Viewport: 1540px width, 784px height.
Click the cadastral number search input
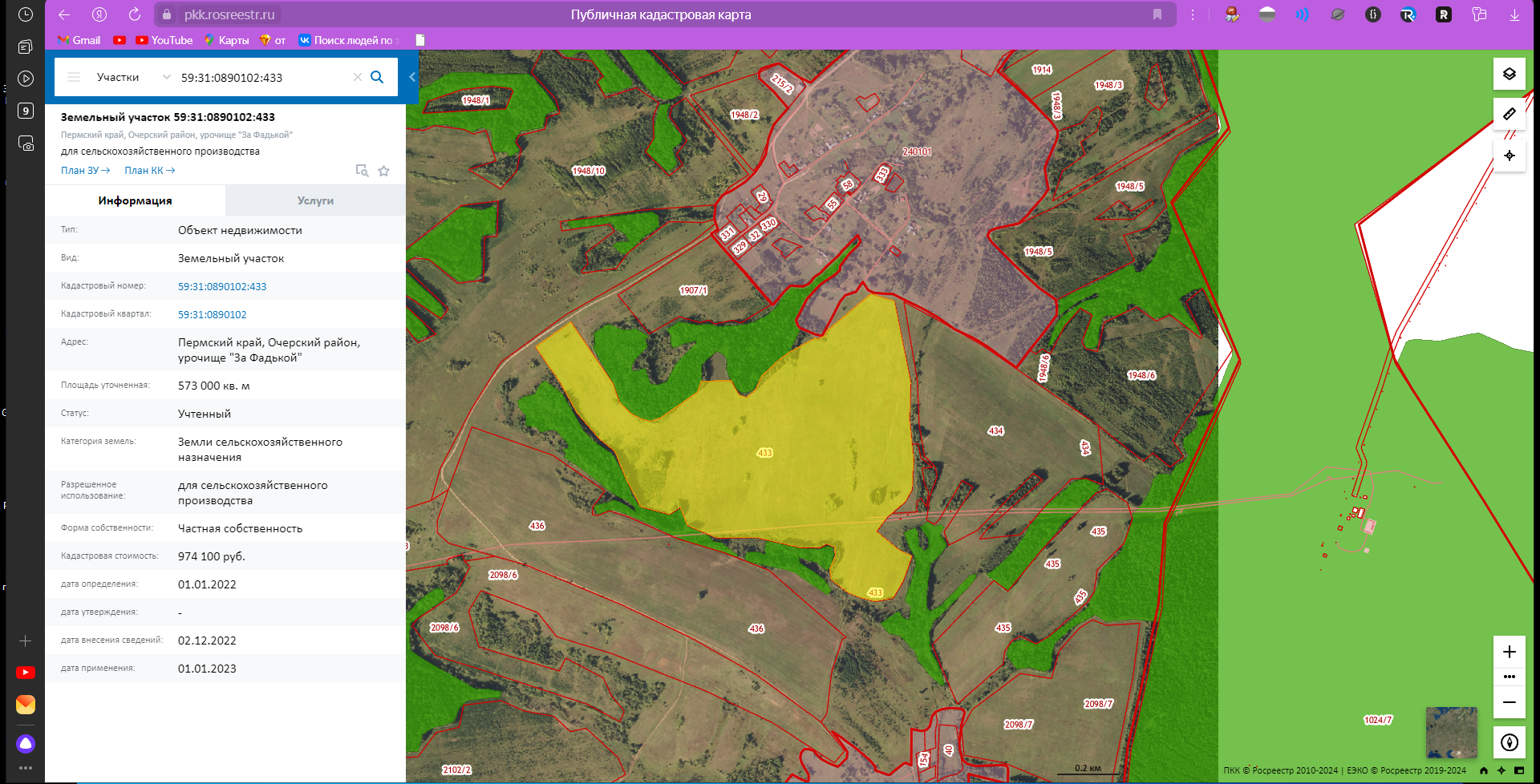(263, 77)
